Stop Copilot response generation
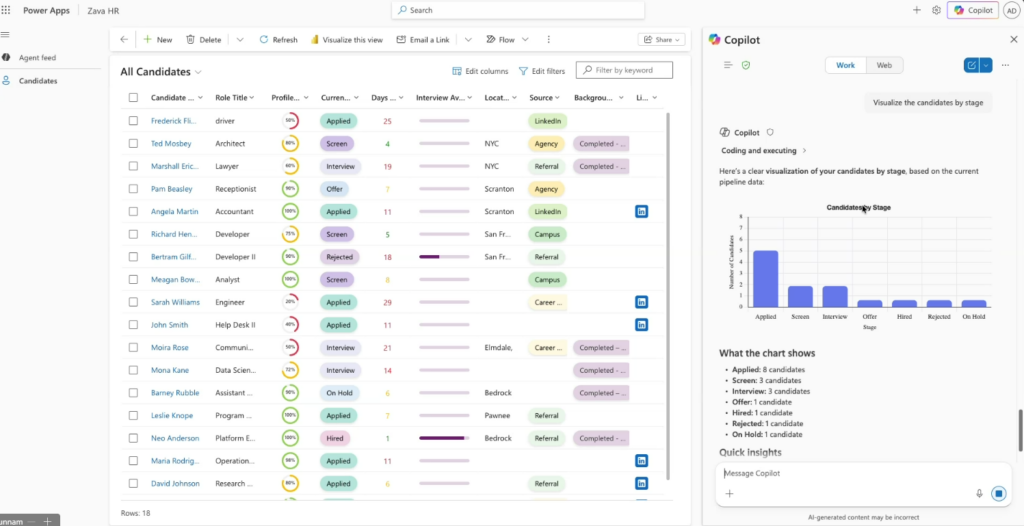Viewport: 1024px width, 526px height. (x=998, y=493)
